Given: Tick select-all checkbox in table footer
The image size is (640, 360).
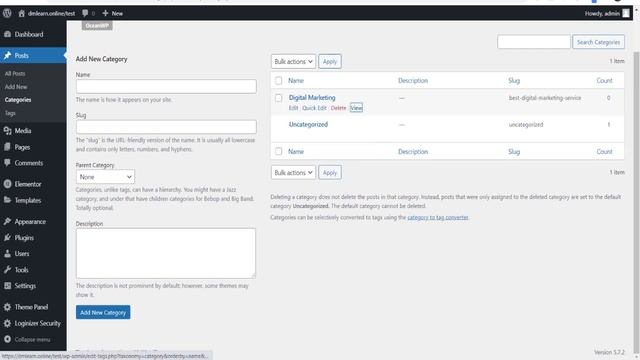Looking at the screenshot, I should 278,151.
